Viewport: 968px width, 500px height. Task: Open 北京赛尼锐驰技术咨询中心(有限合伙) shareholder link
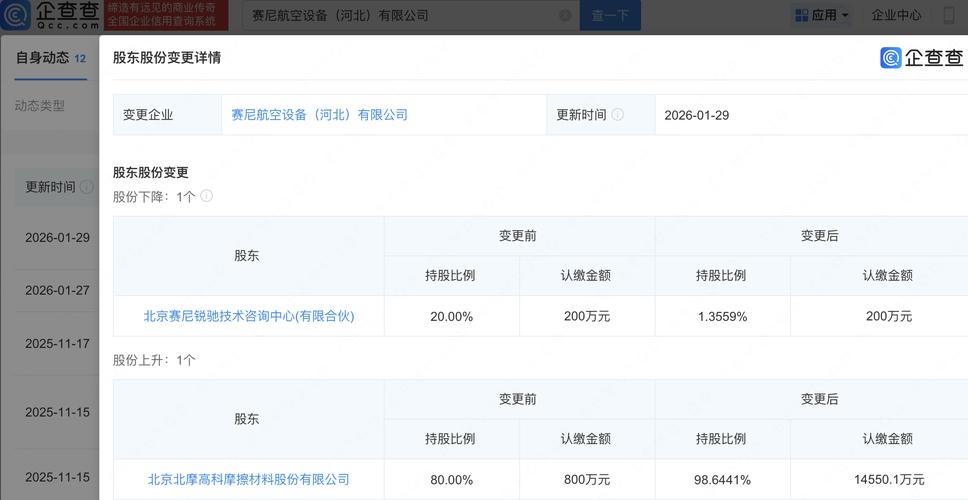click(x=249, y=316)
